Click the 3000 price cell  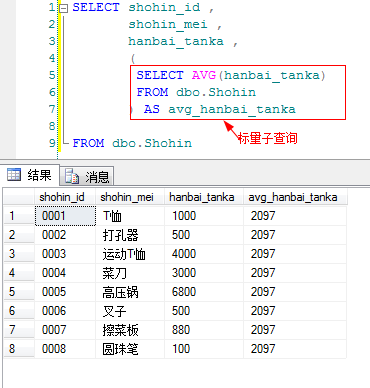[x=204, y=273]
